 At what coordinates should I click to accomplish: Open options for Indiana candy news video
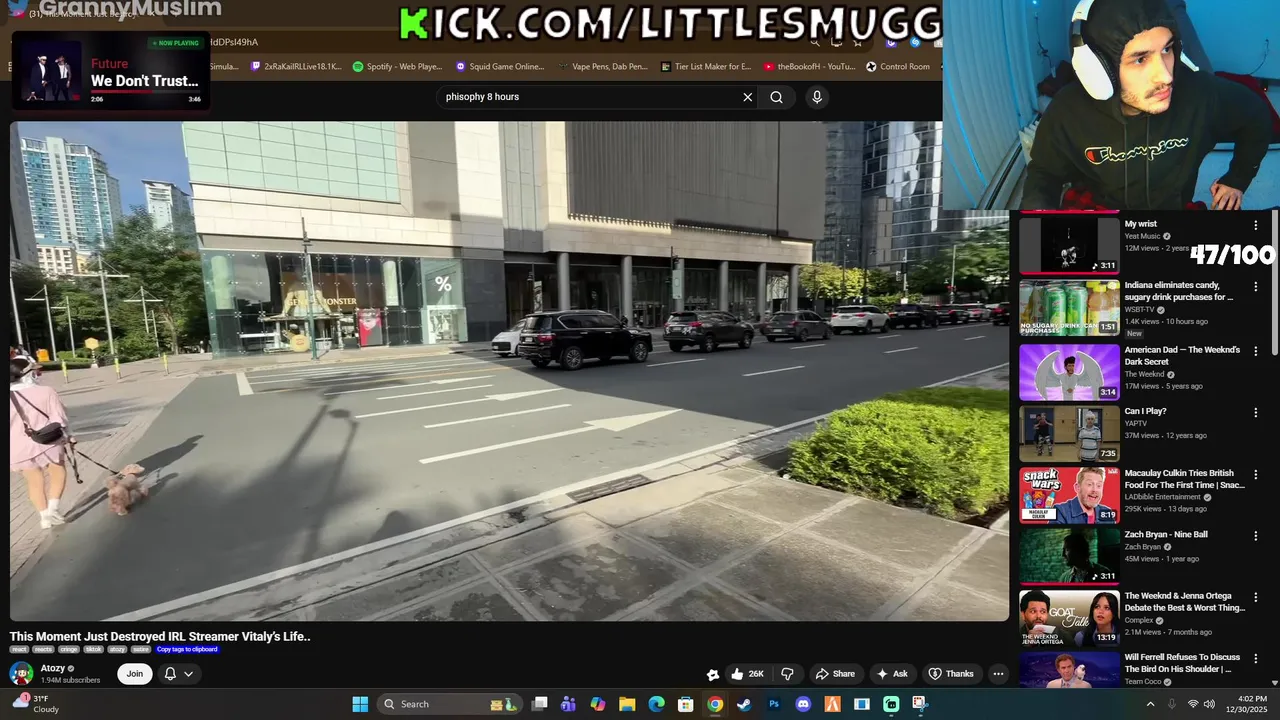click(1255, 286)
